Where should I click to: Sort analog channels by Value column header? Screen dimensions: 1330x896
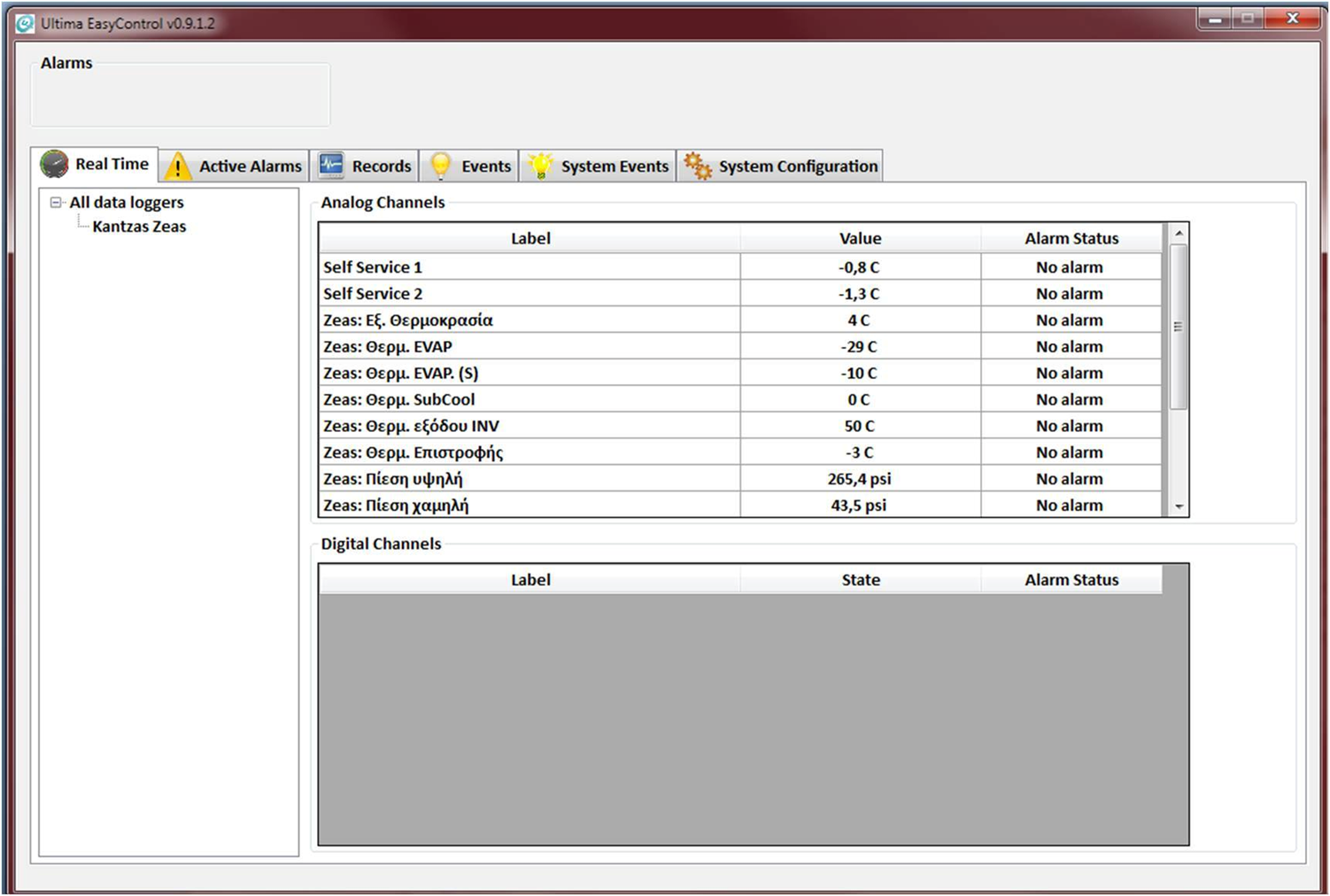(x=860, y=238)
